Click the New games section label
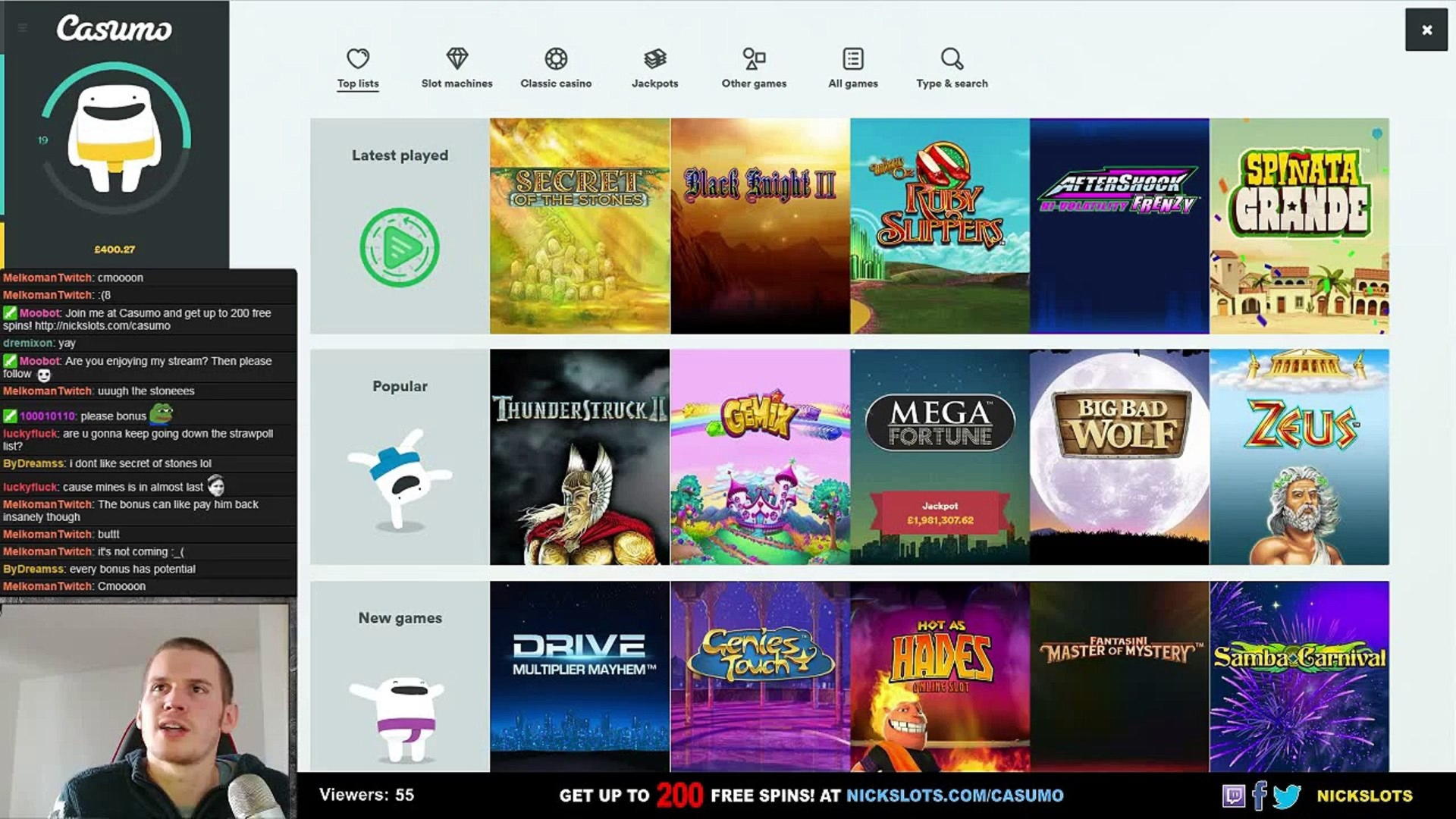The width and height of the screenshot is (1456, 819). pyautogui.click(x=400, y=618)
